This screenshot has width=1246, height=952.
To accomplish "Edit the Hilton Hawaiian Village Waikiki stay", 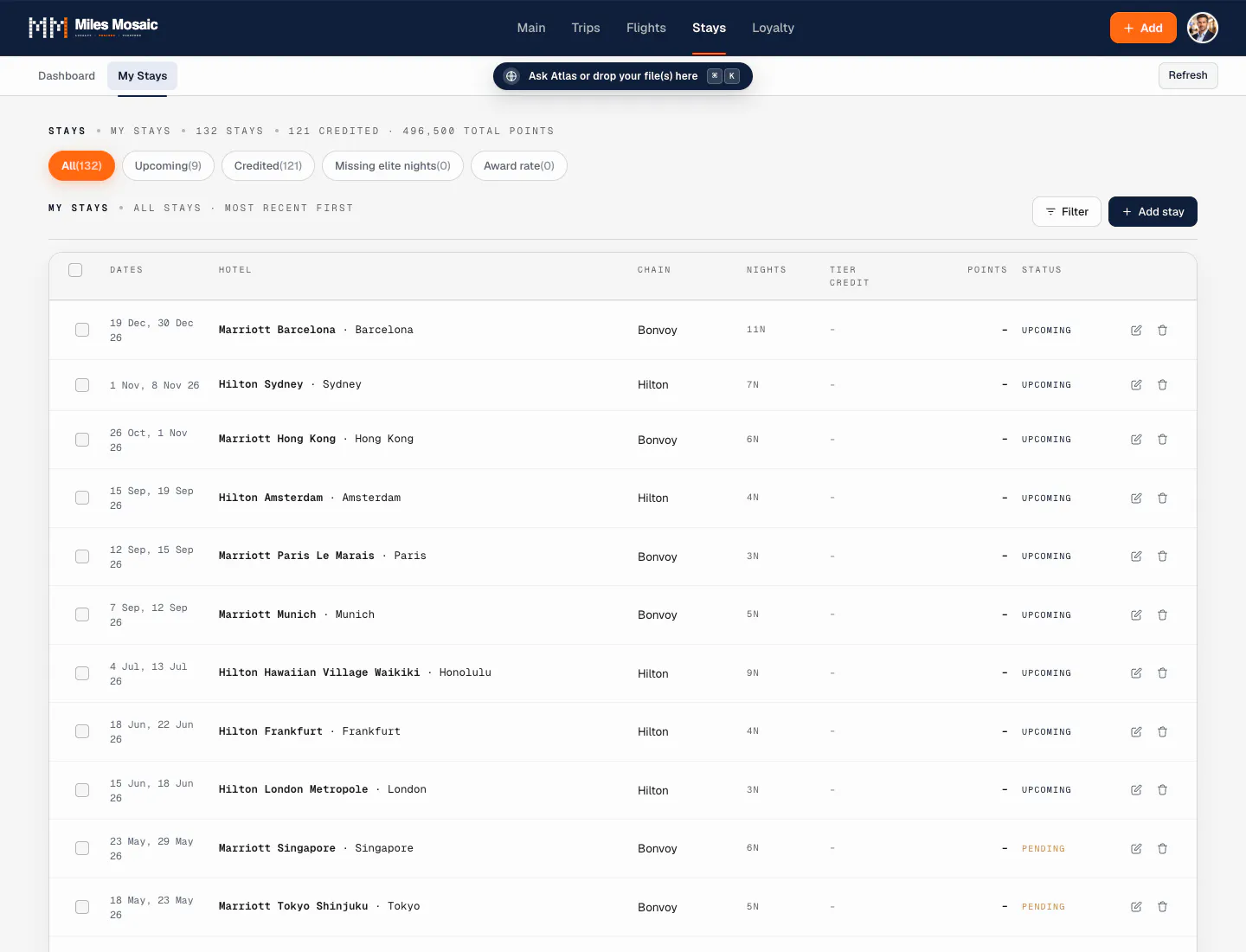I will pos(1136,673).
